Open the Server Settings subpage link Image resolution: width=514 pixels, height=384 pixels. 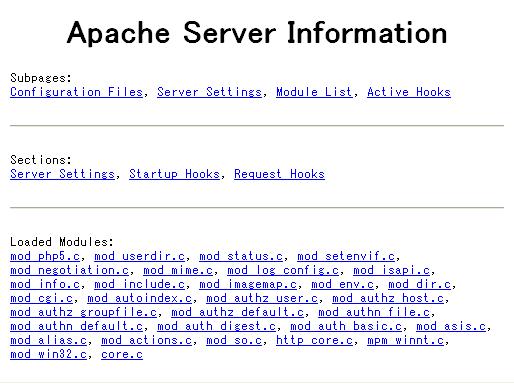pyautogui.click(x=209, y=92)
